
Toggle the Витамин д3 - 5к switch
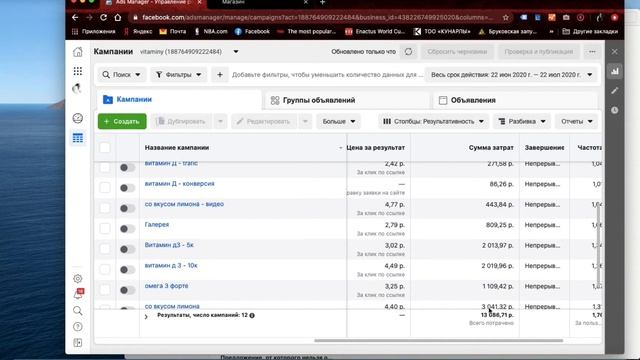tap(127, 249)
